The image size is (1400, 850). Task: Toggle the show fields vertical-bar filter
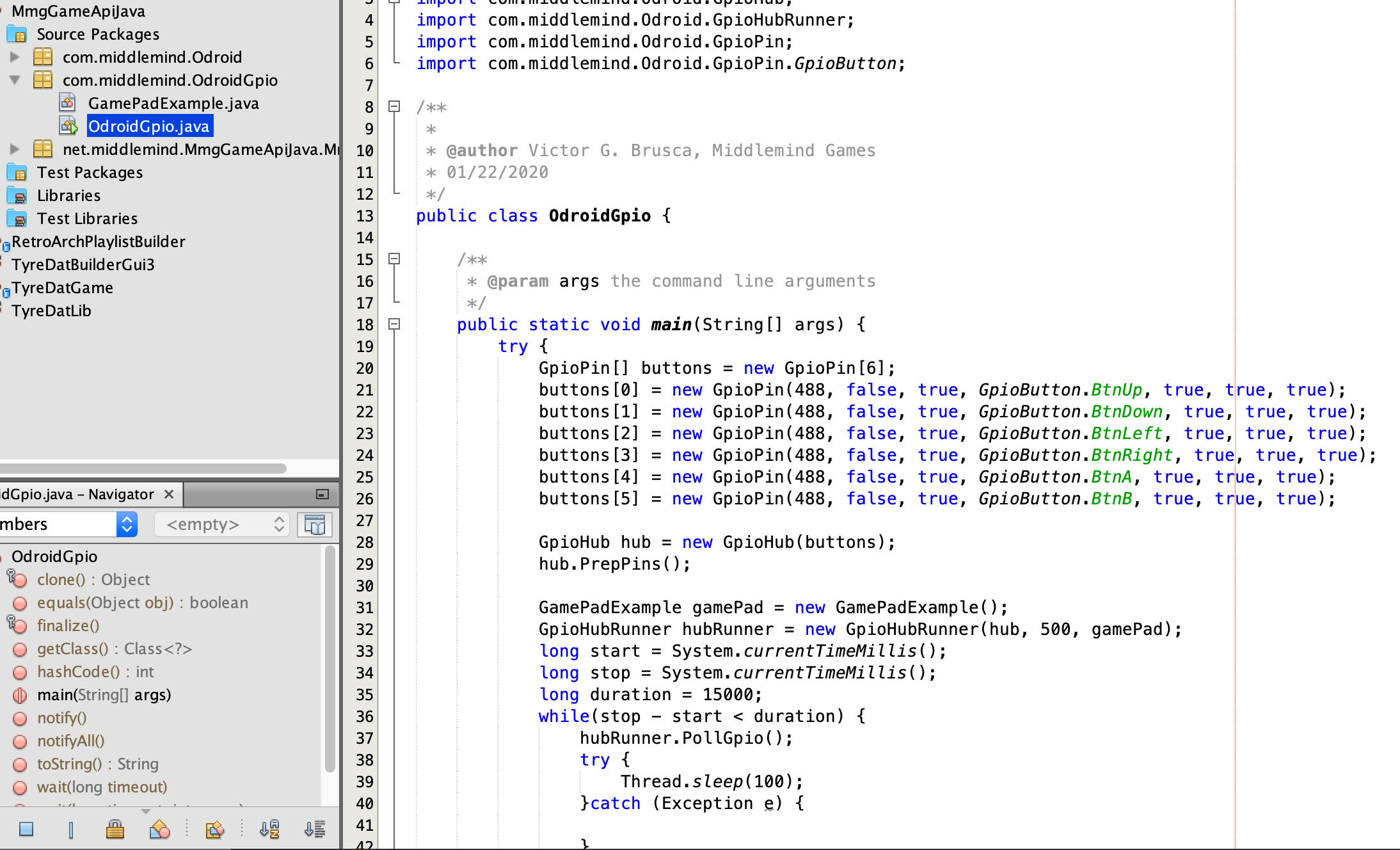[x=70, y=830]
